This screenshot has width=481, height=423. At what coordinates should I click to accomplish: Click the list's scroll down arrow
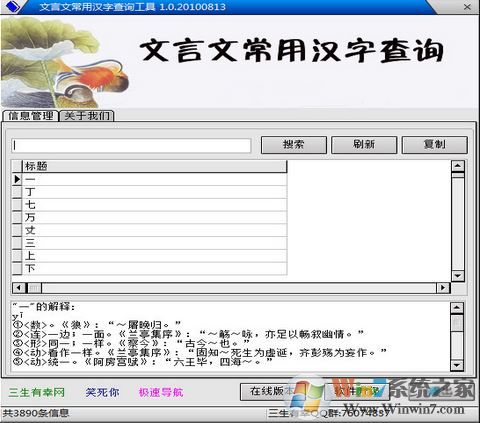(458, 276)
